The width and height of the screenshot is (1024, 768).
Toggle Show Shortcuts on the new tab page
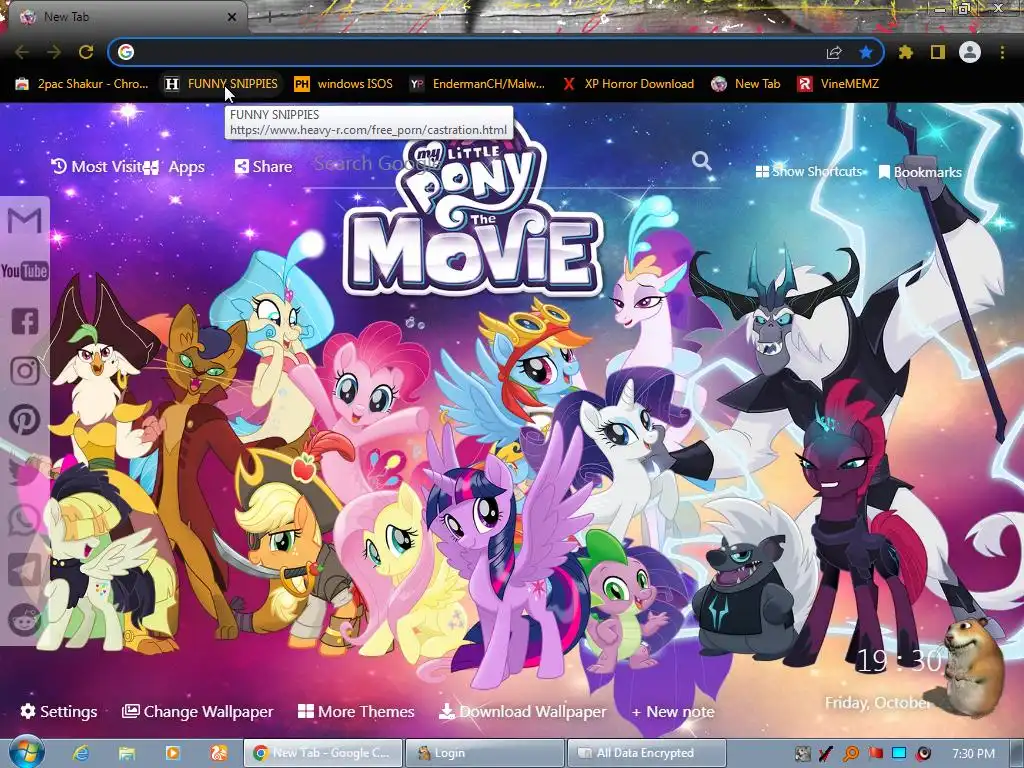click(x=808, y=171)
